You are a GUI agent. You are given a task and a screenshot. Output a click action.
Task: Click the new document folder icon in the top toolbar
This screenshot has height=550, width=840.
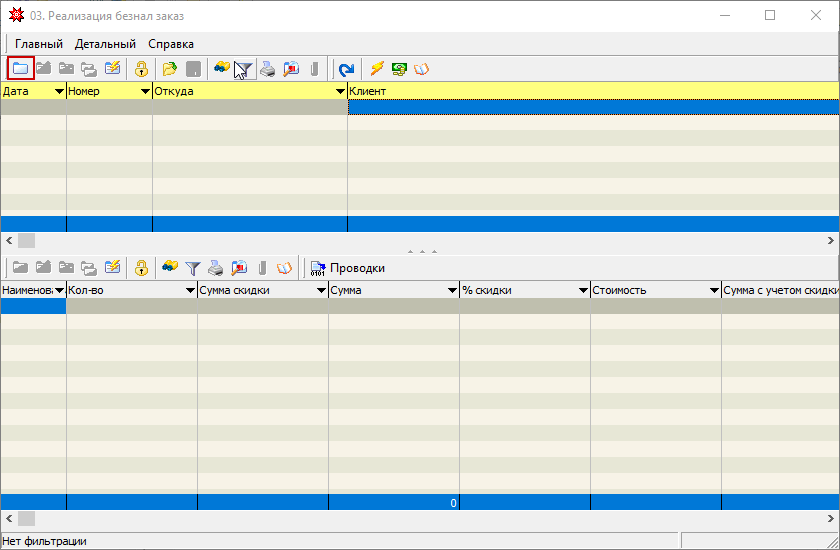20,69
